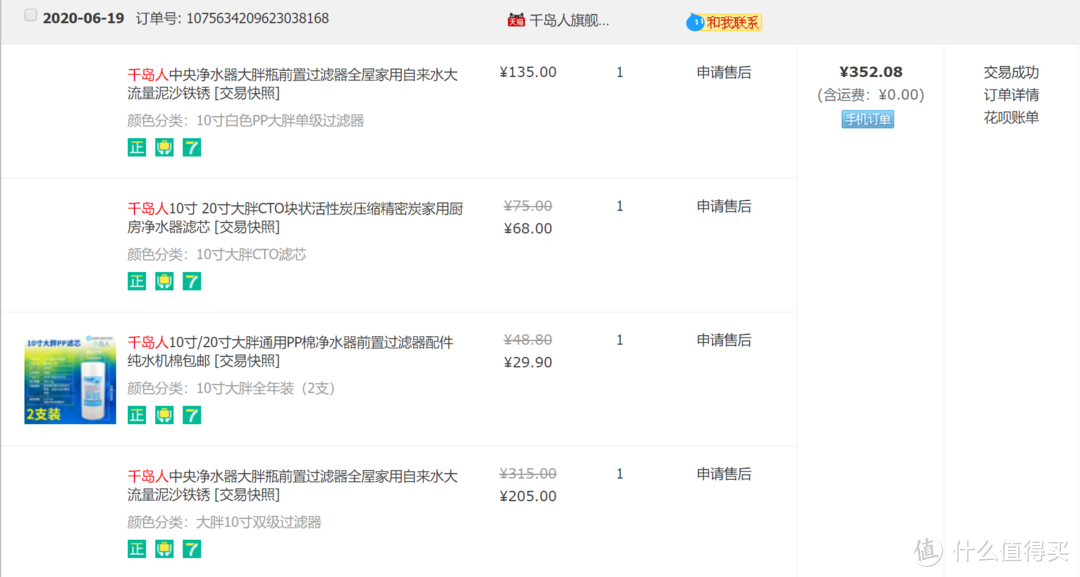This screenshot has width=1080, height=577.
Task: Open 订单详情 order details
Action: point(1011,95)
